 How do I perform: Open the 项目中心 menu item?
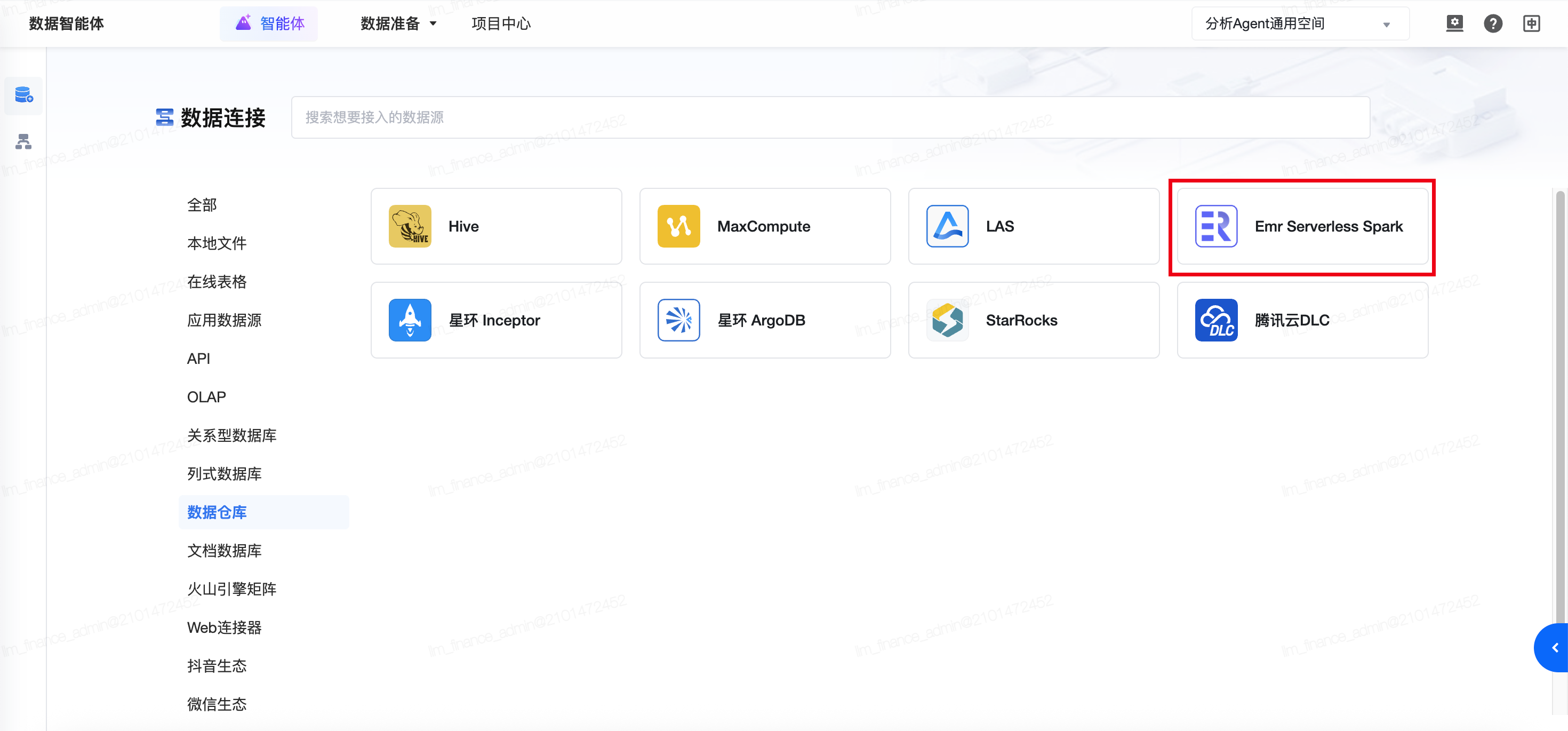point(501,24)
